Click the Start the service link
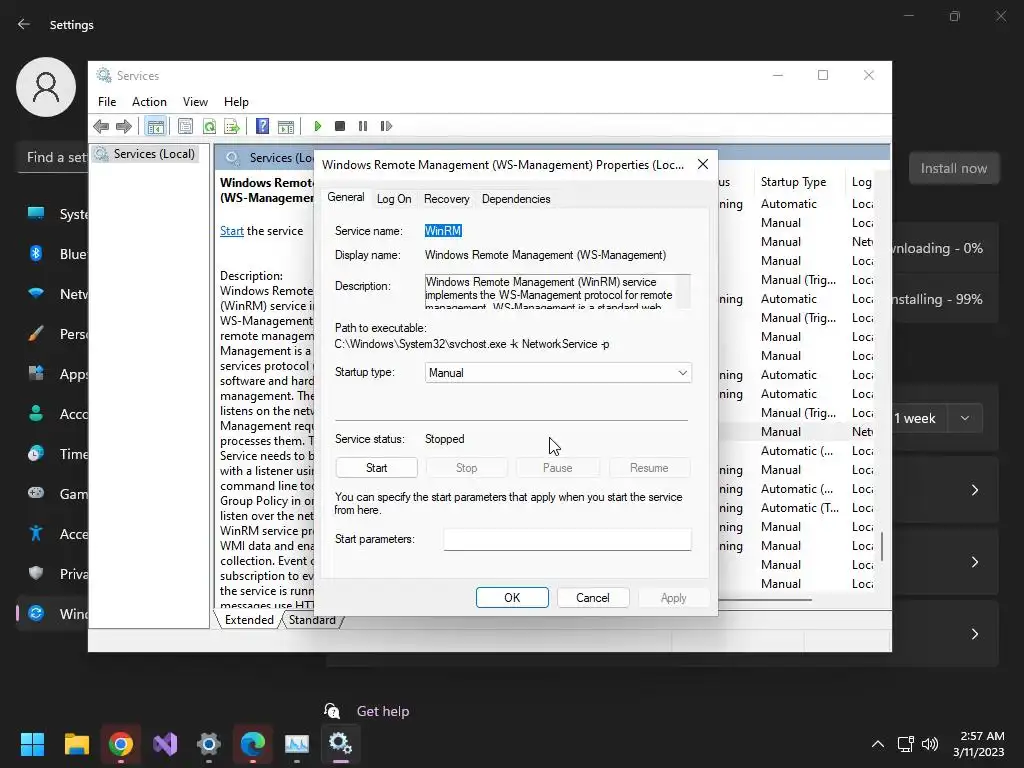1024x768 pixels. [231, 231]
